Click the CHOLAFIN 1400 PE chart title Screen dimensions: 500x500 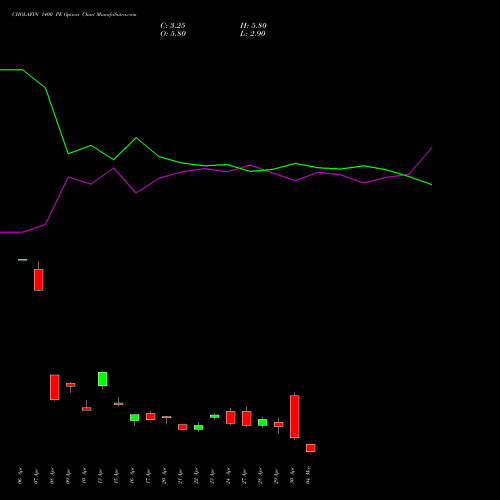[x=74, y=15]
